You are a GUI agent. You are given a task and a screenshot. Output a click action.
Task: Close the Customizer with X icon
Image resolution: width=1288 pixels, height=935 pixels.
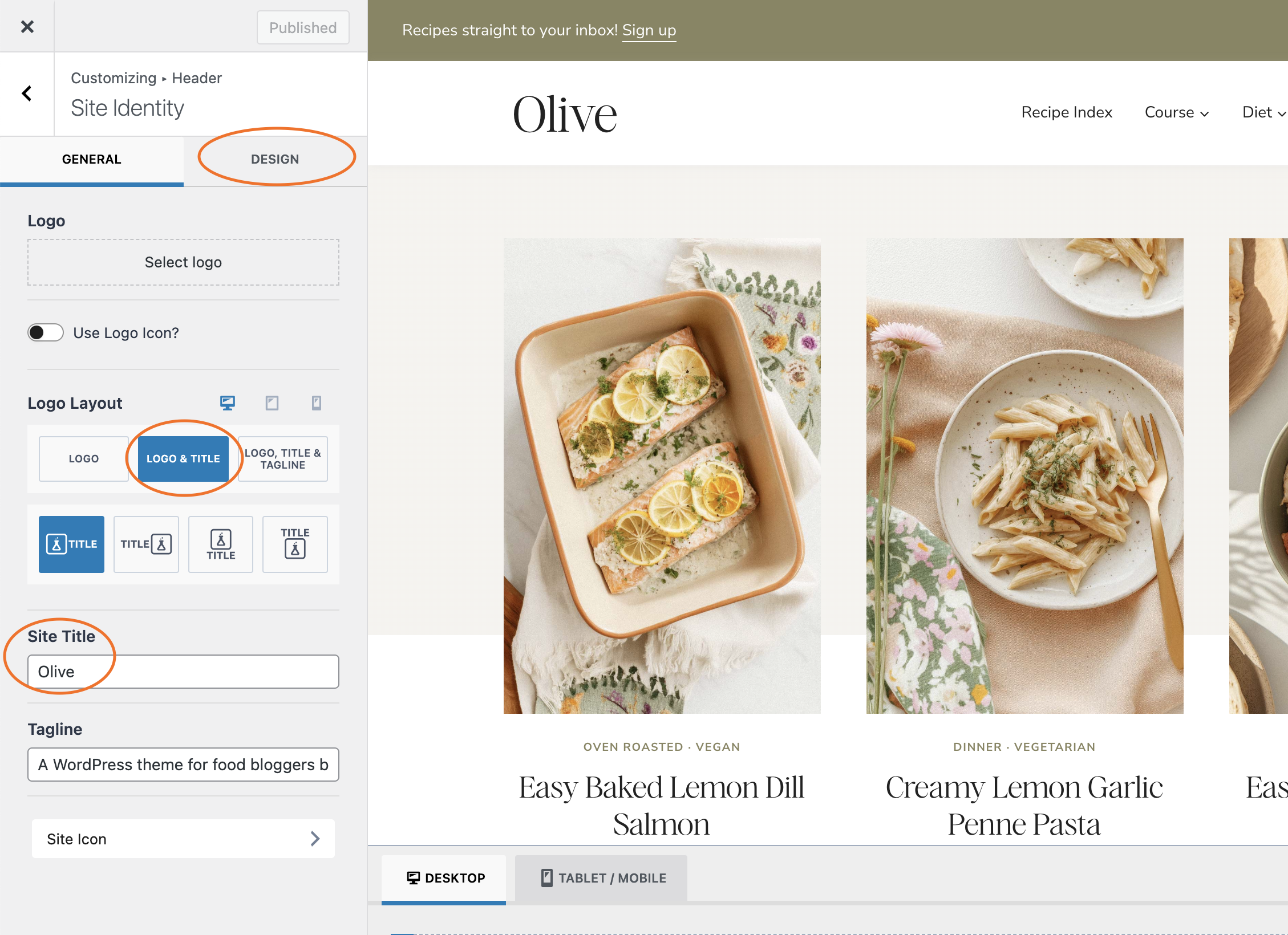[x=27, y=27]
